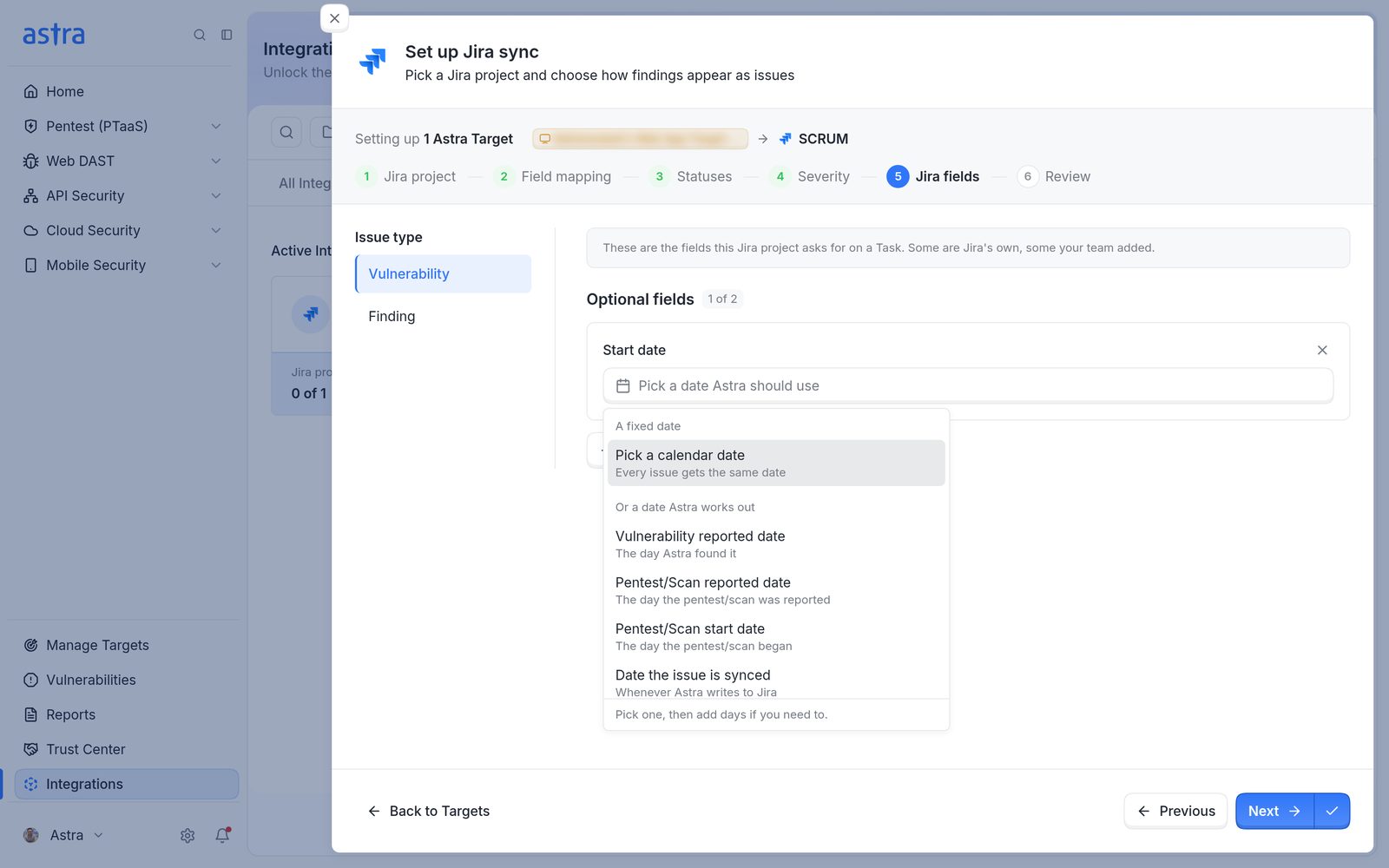Go to step 1 Jira project
Viewport: 1389px width, 868px height.
click(406, 176)
